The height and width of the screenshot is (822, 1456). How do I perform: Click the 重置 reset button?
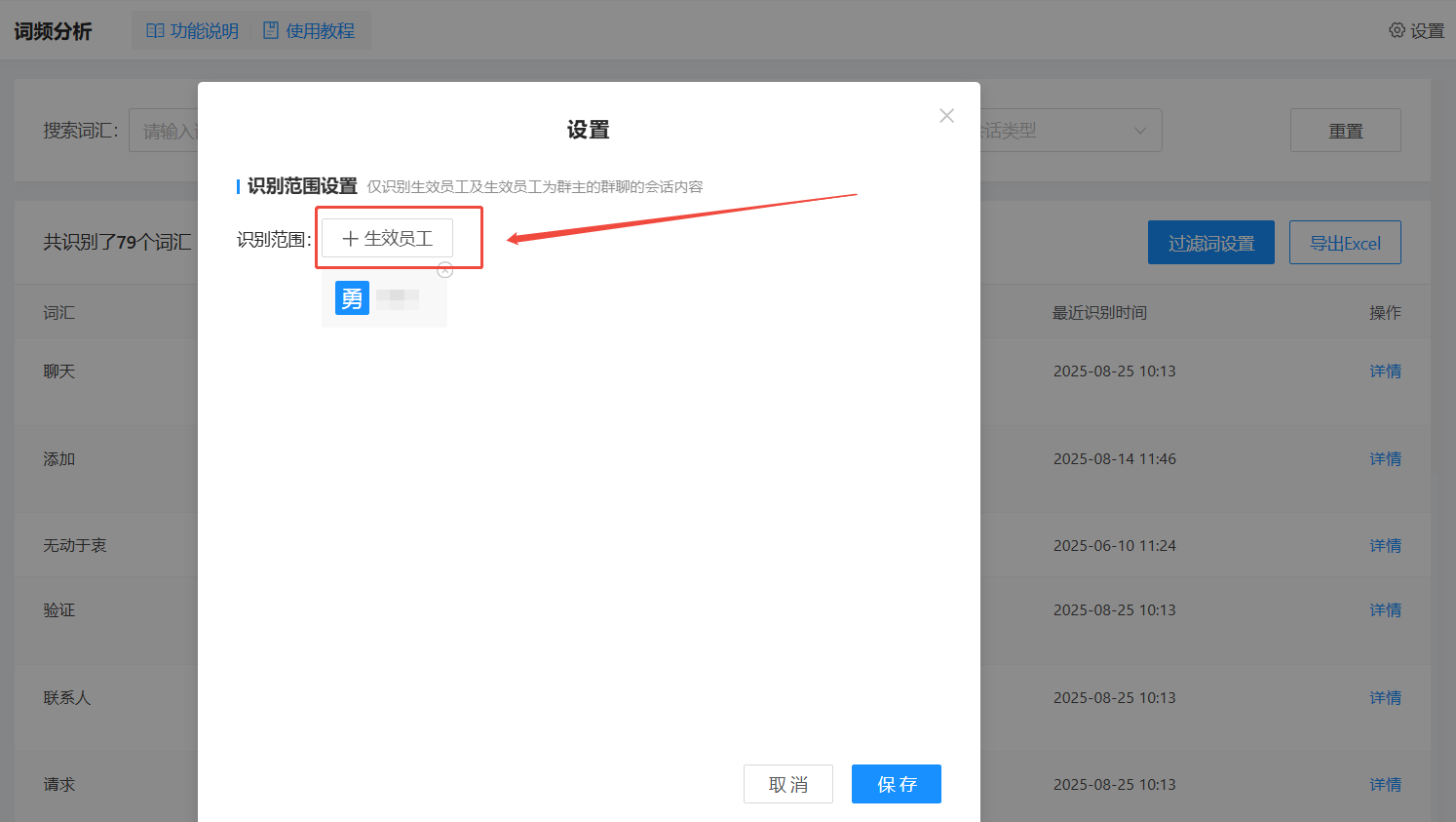1345,131
